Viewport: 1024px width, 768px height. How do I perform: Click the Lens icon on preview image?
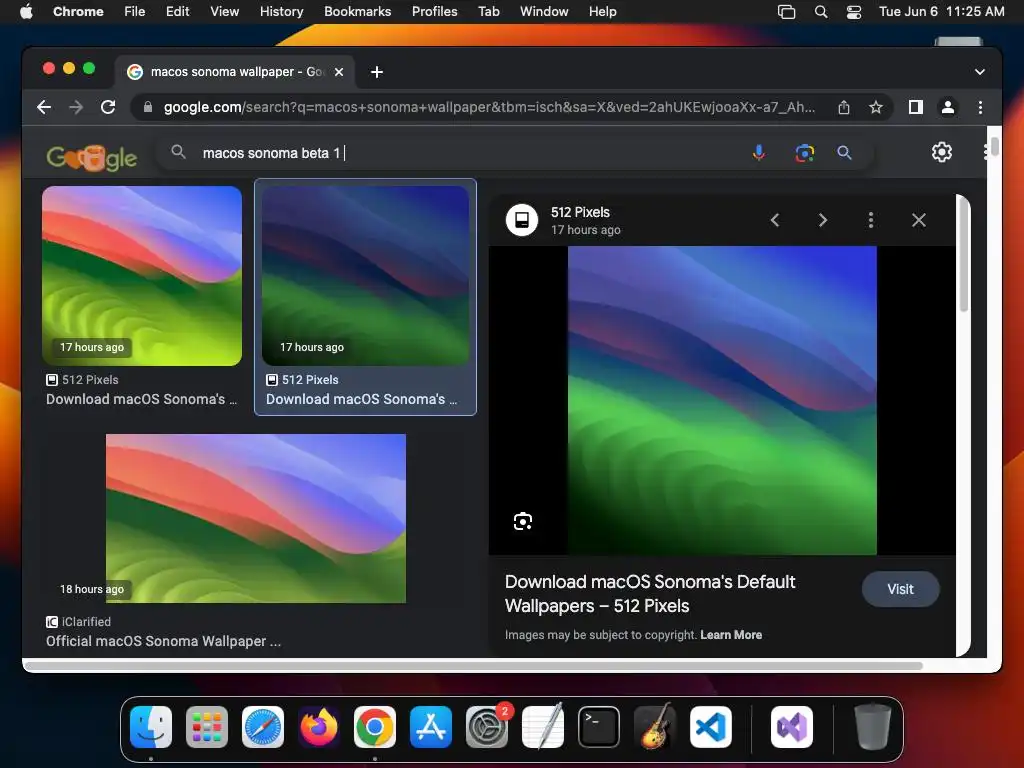pyautogui.click(x=522, y=521)
